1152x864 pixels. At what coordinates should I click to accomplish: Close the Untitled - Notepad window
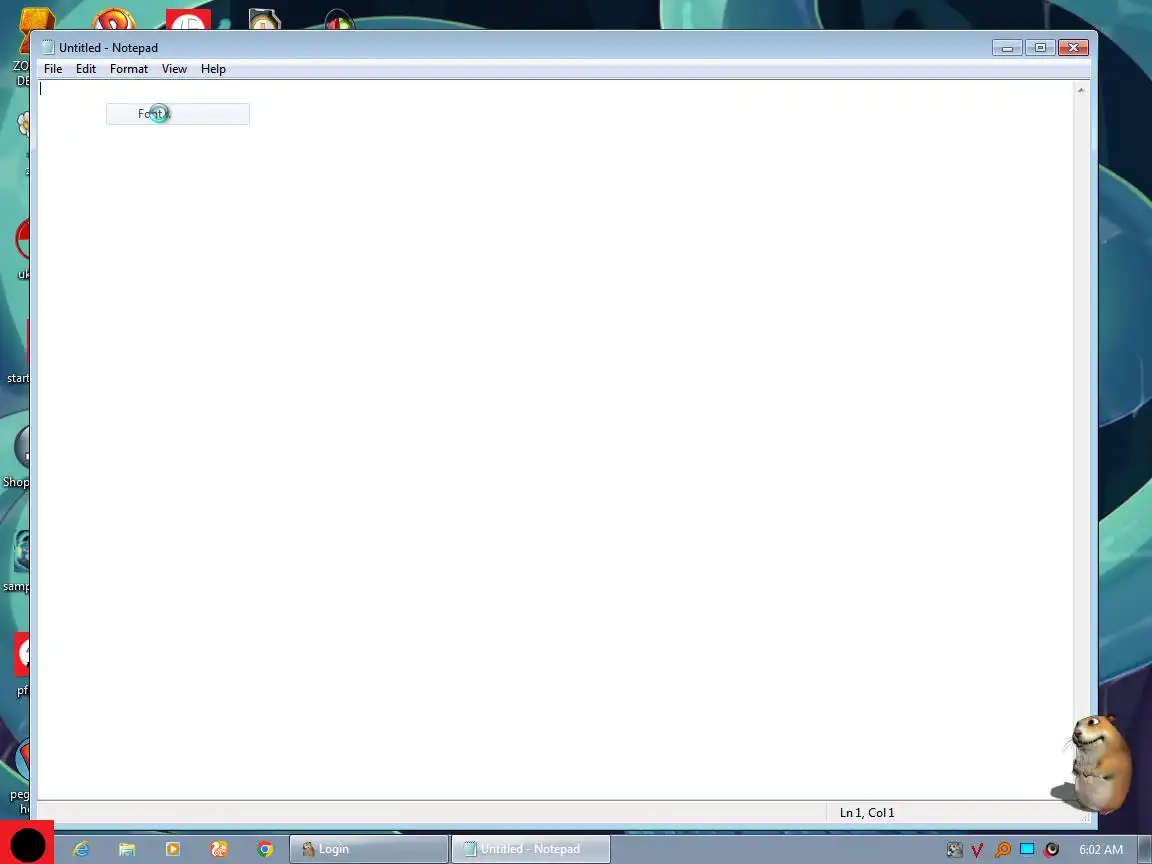tap(1073, 48)
